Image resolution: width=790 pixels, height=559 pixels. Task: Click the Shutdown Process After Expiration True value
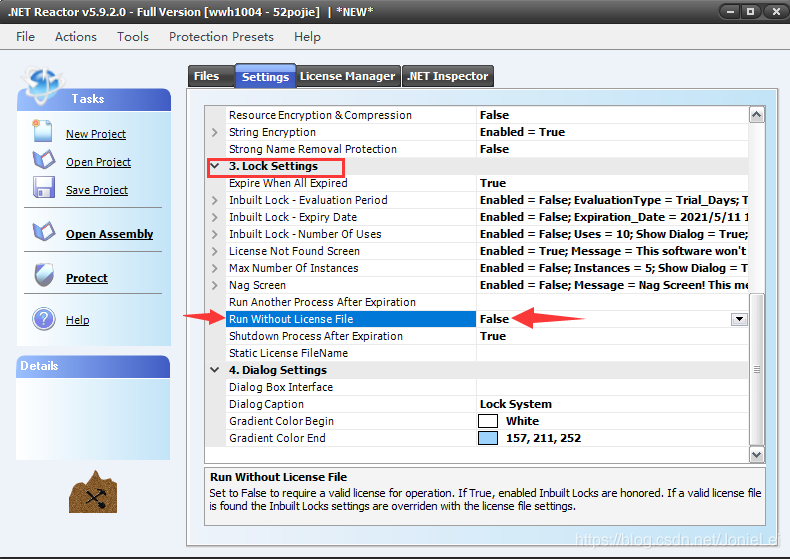tap(493, 336)
